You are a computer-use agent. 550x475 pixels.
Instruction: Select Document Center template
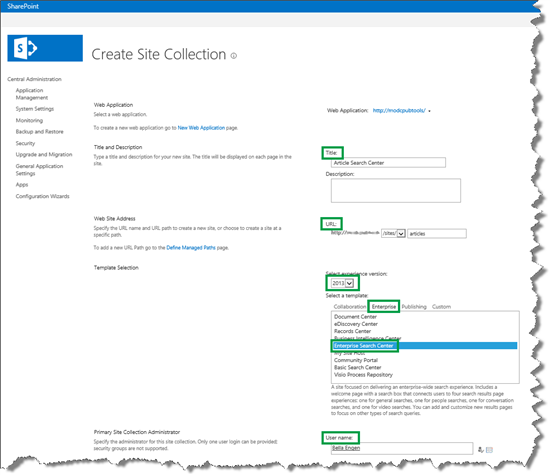click(x=355, y=316)
